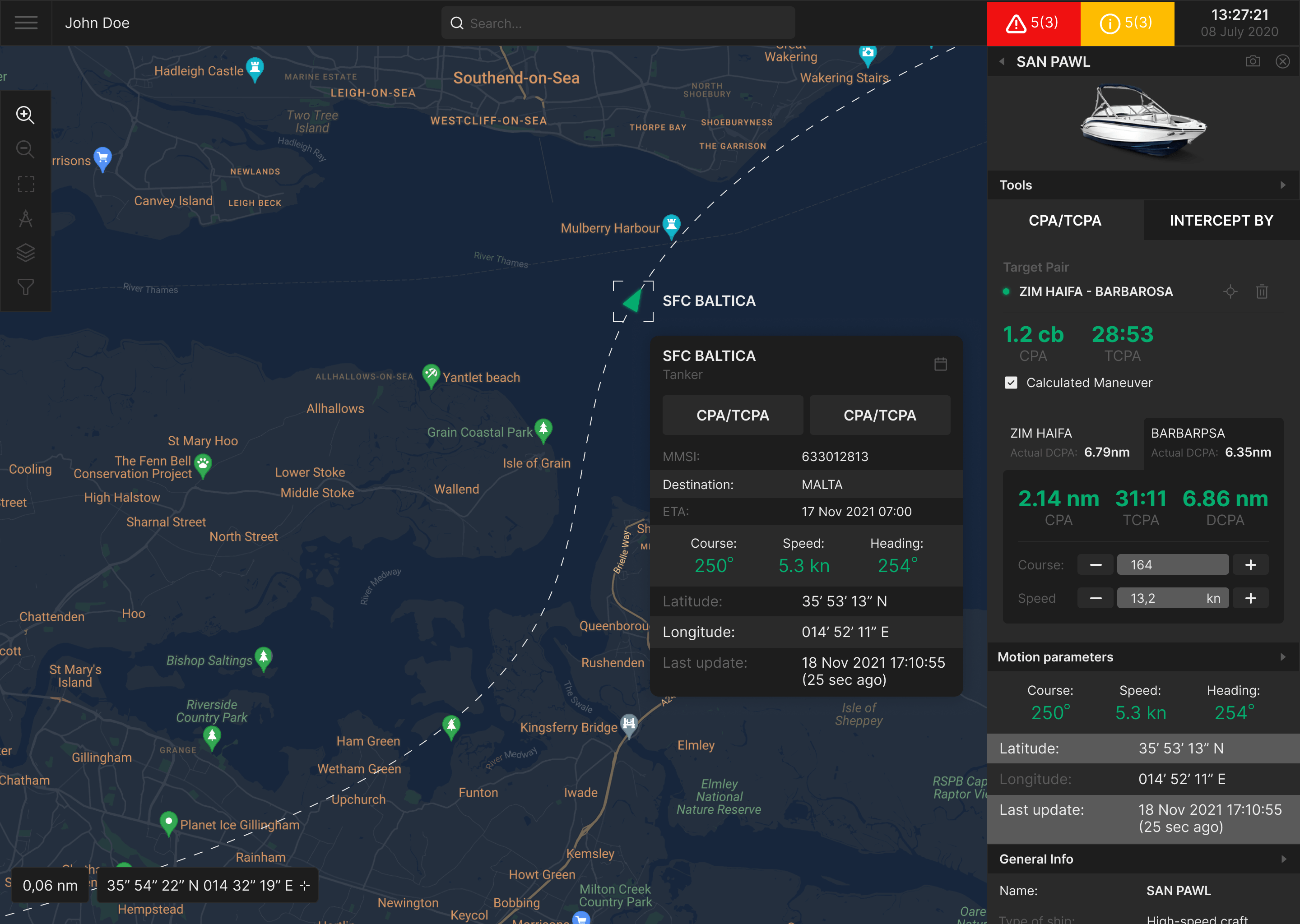1300x924 pixels.
Task: Increase the Course value with plus
Action: point(1250,565)
